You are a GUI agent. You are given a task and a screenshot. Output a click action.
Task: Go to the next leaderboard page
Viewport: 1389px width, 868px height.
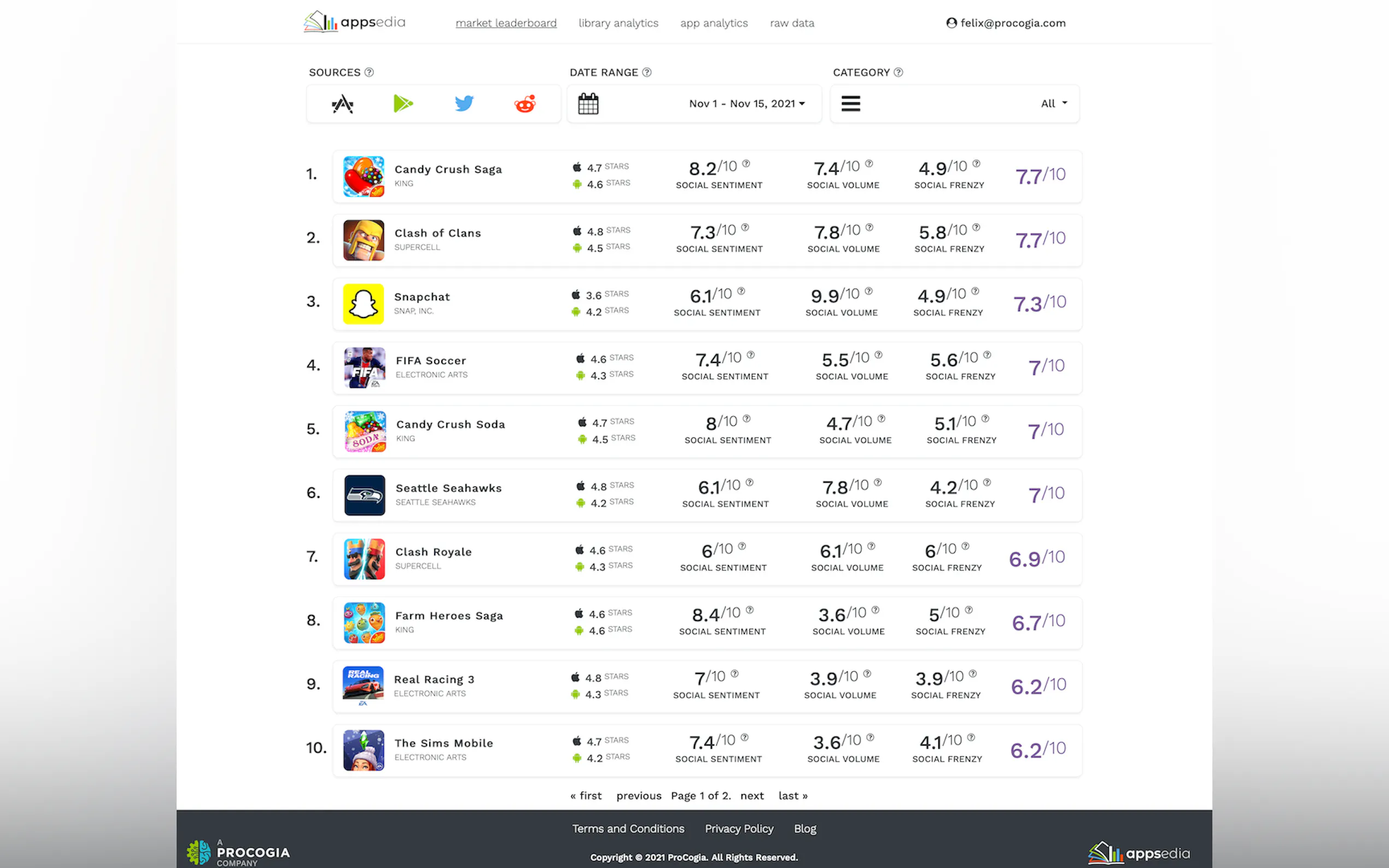[x=751, y=796]
